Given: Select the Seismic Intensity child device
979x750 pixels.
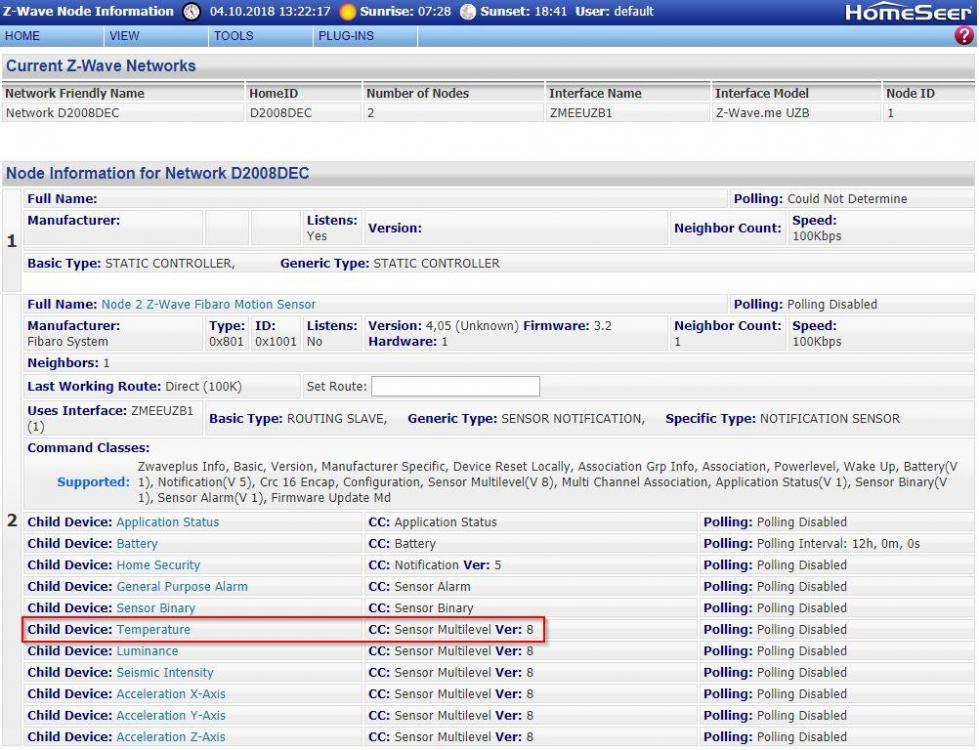Looking at the screenshot, I should [164, 673].
